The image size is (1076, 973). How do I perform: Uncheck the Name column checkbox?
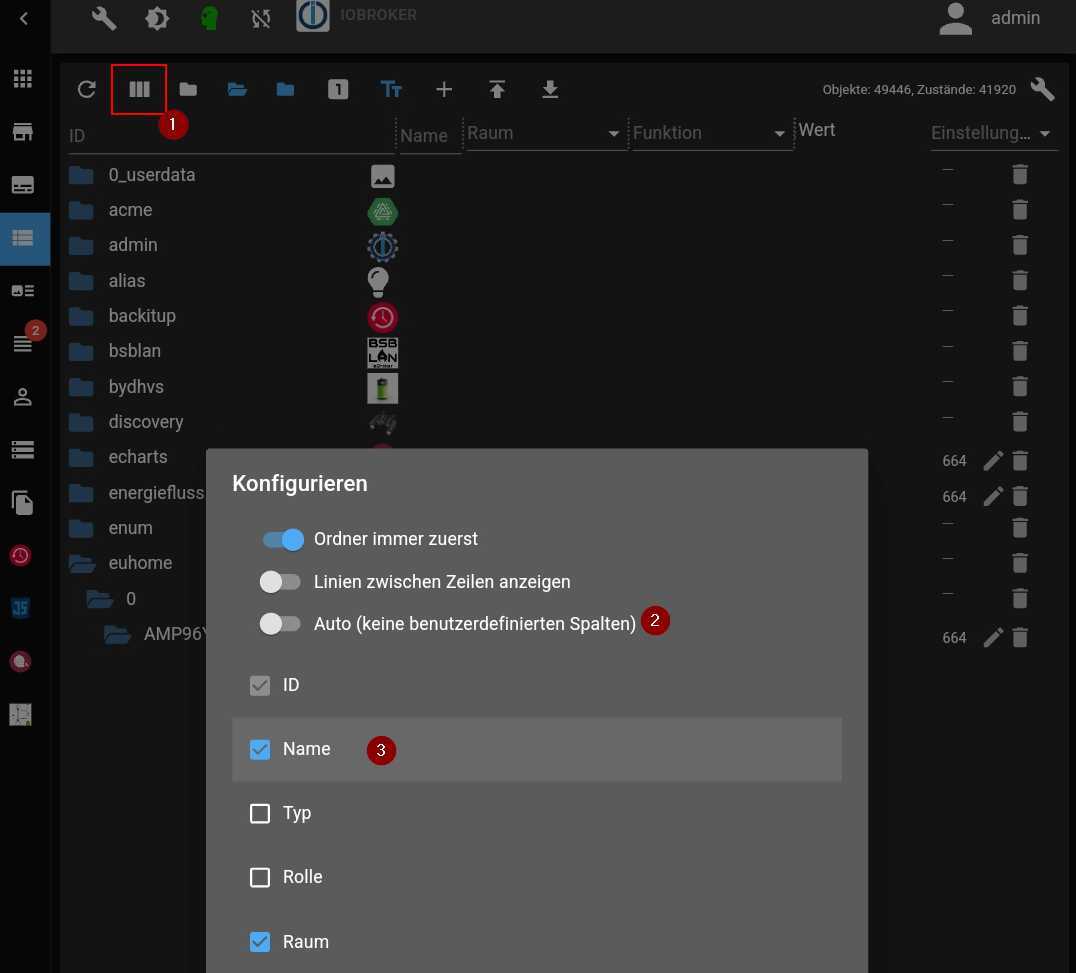pyautogui.click(x=260, y=749)
